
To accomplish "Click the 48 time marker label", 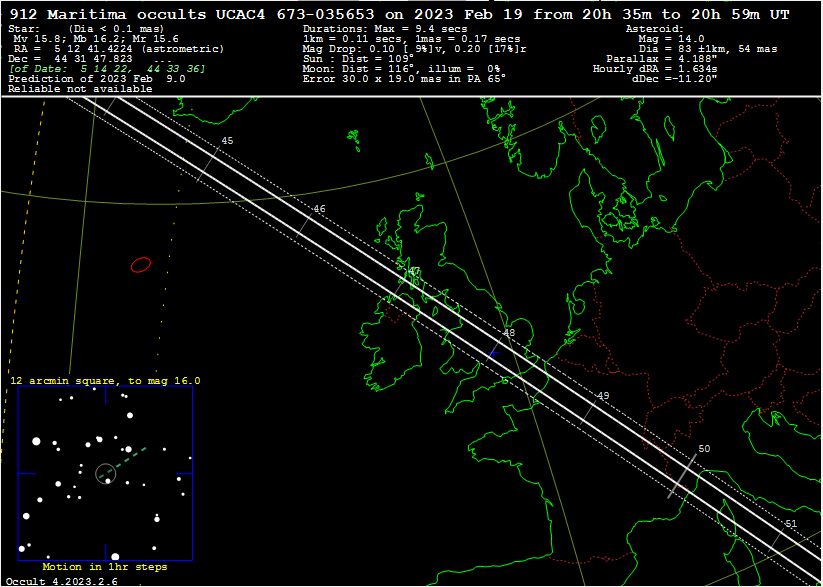I will coord(508,333).
